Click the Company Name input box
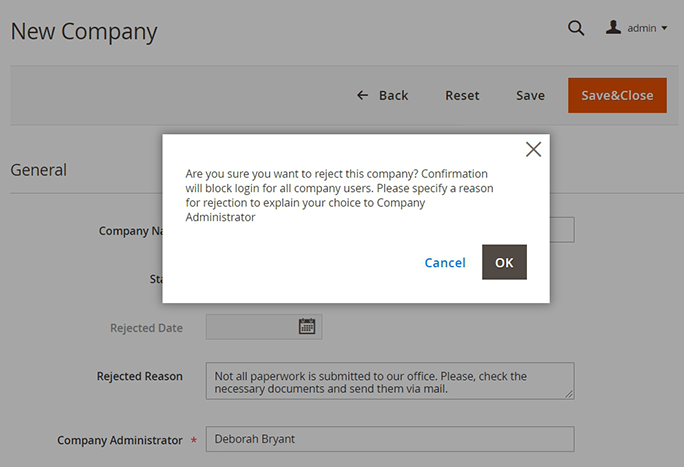 562,230
